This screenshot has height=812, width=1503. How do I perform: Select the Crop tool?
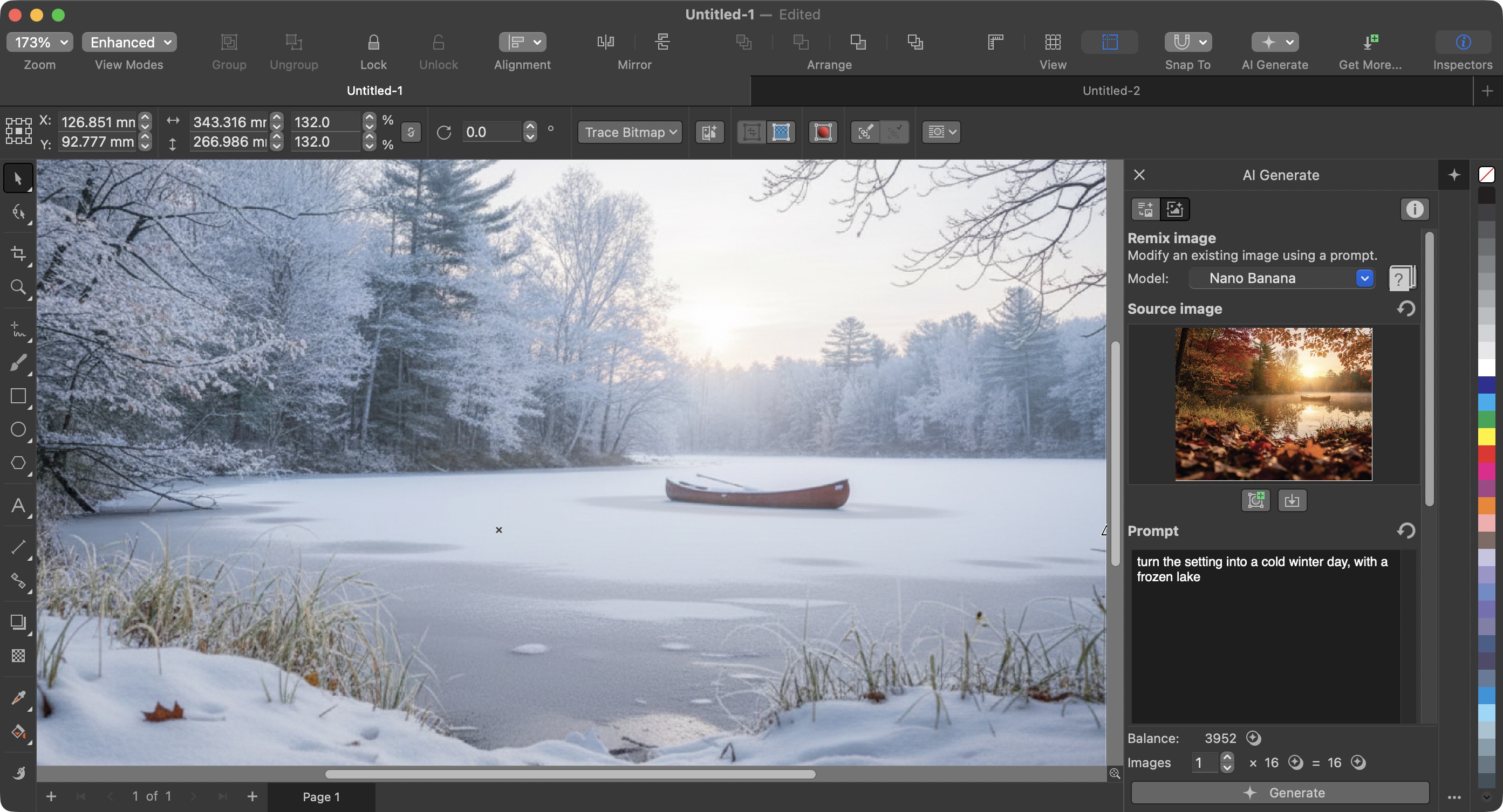click(18, 254)
